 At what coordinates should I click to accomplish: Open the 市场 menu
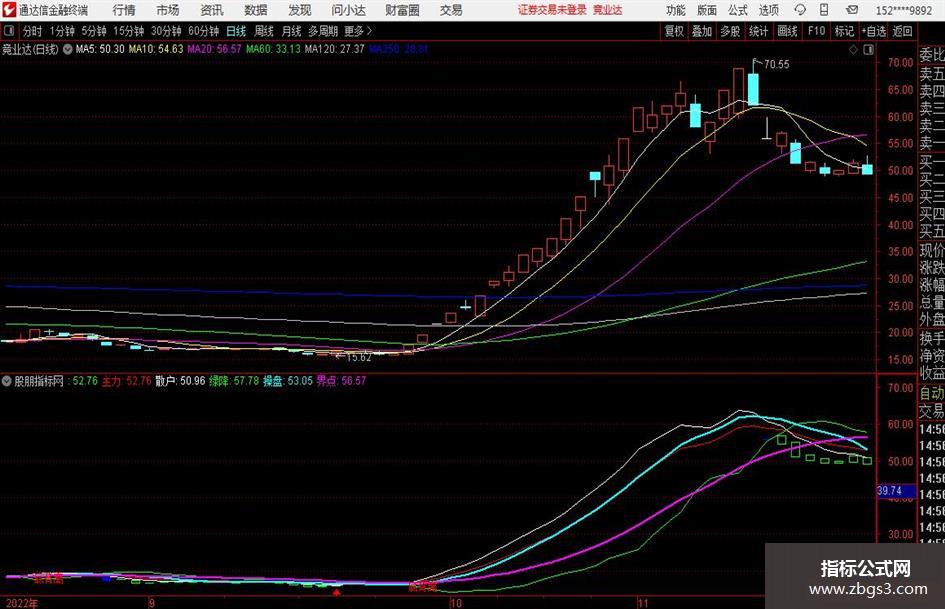168,10
